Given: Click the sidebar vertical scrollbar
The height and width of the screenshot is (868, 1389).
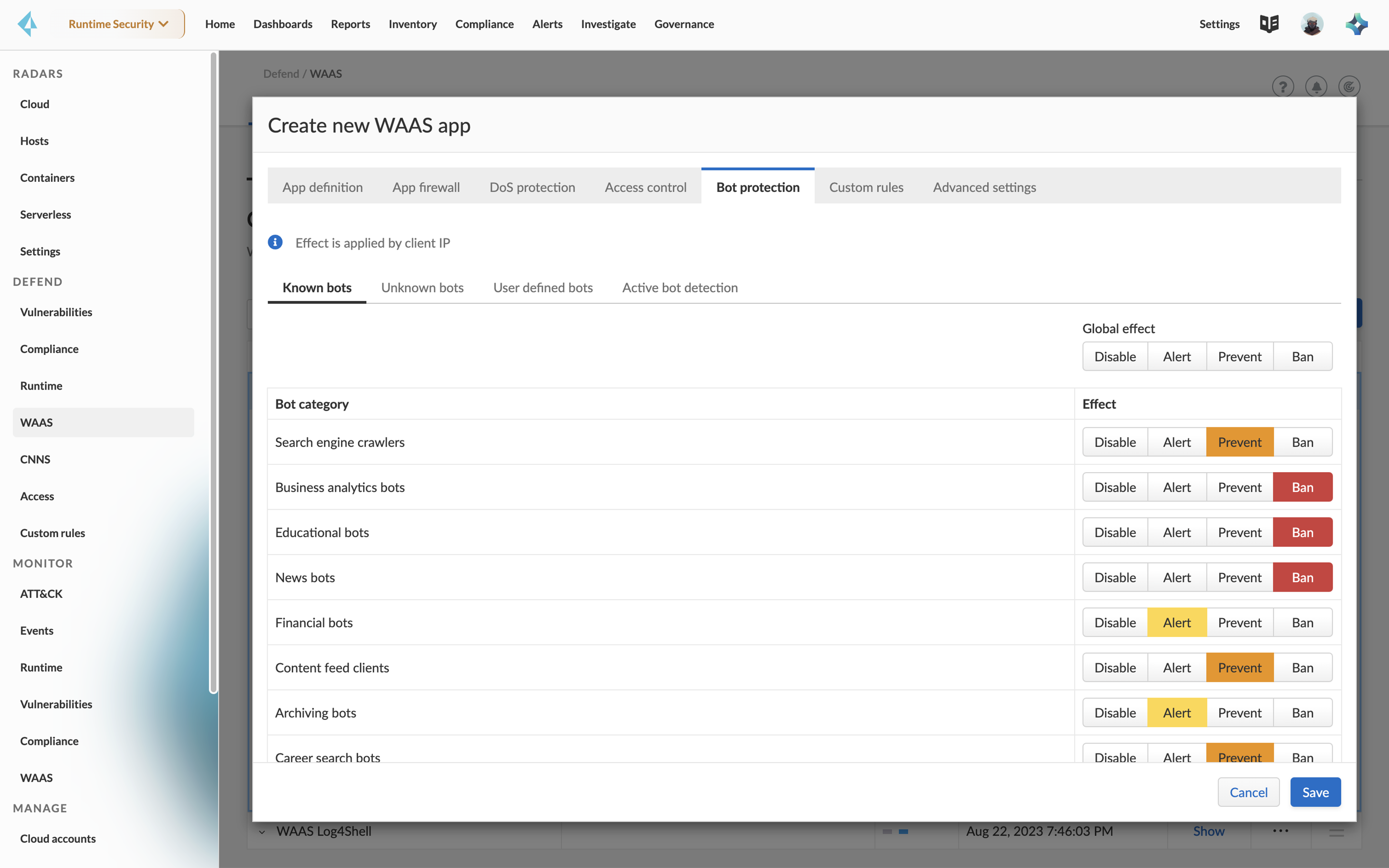Looking at the screenshot, I should pos(214,373).
